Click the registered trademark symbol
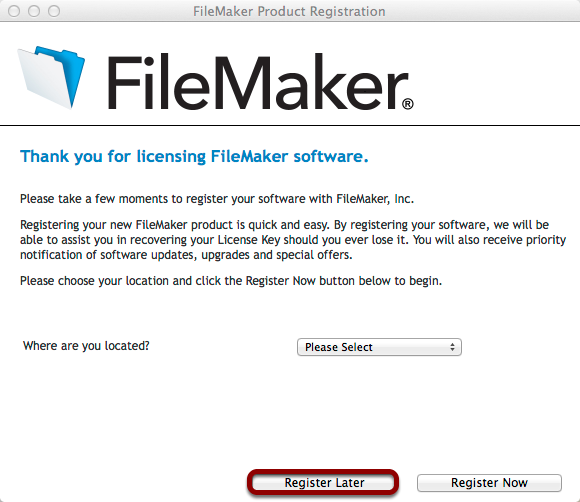Viewport: 580px width, 502px height. (408, 104)
